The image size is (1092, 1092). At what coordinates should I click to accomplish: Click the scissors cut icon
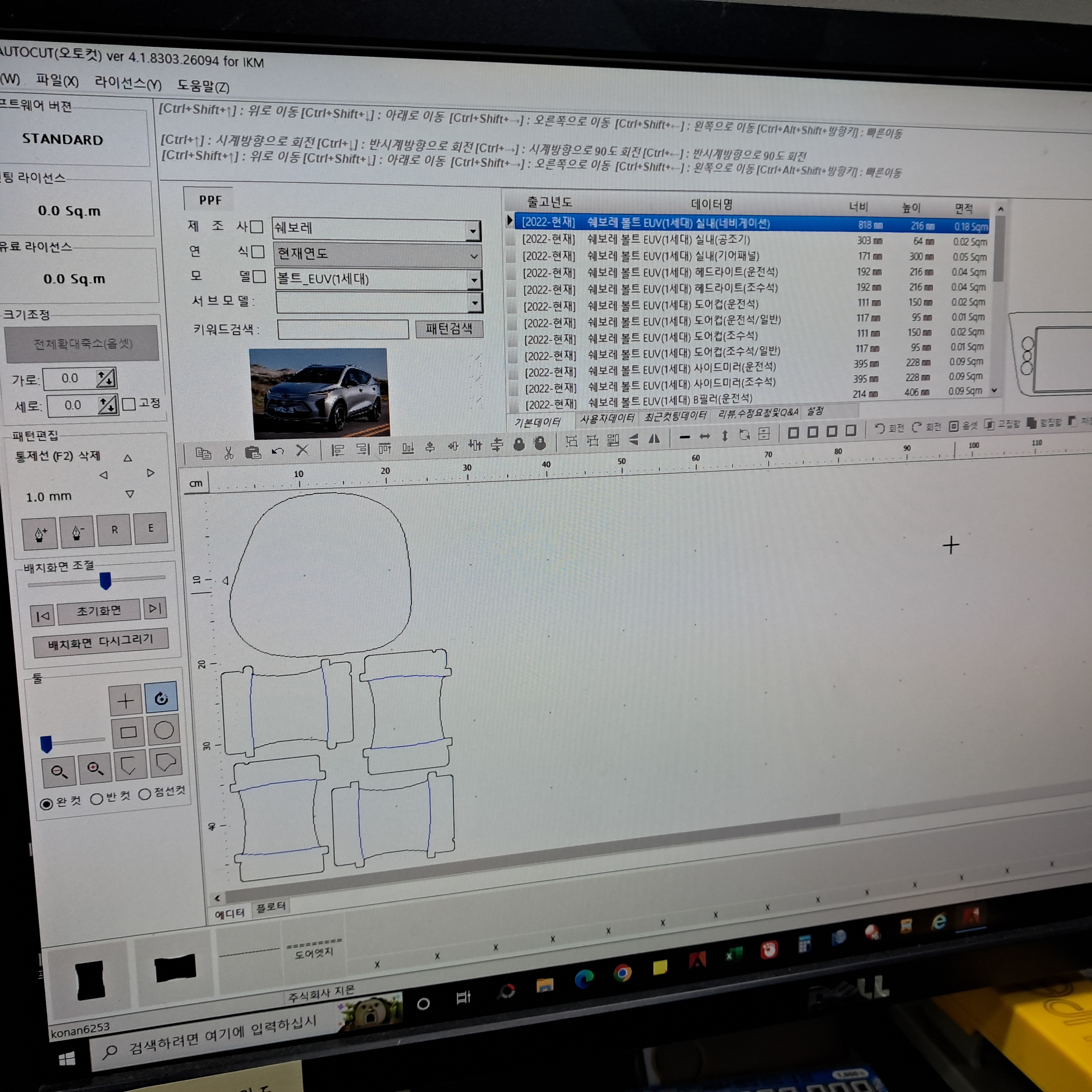point(228,453)
